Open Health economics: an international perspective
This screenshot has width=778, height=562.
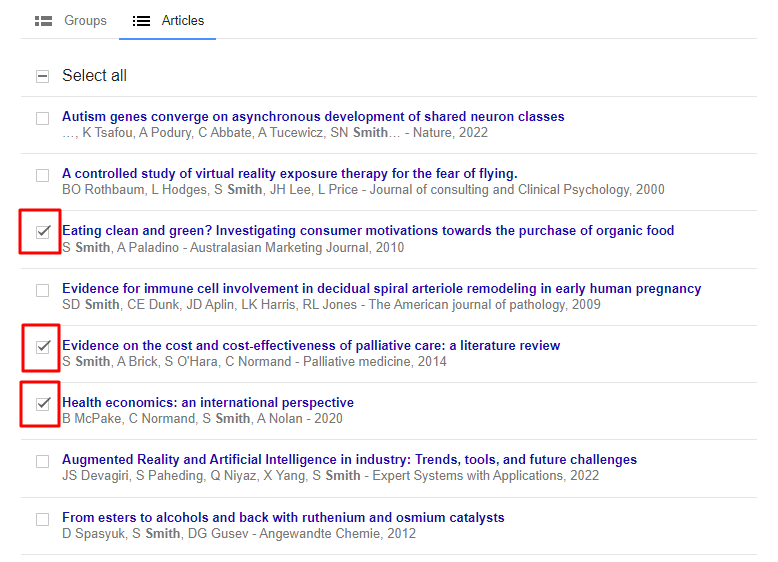pyautogui.click(x=208, y=402)
